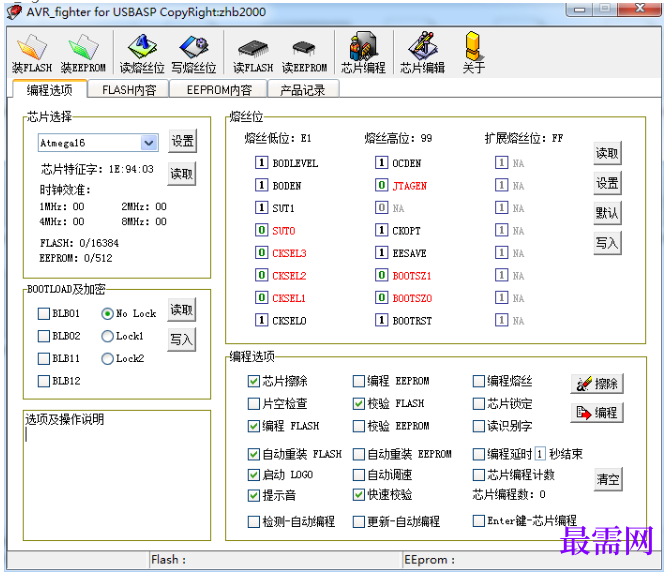Click the 写入 button in fuse bits panel
The height and width of the screenshot is (572, 672).
607,243
